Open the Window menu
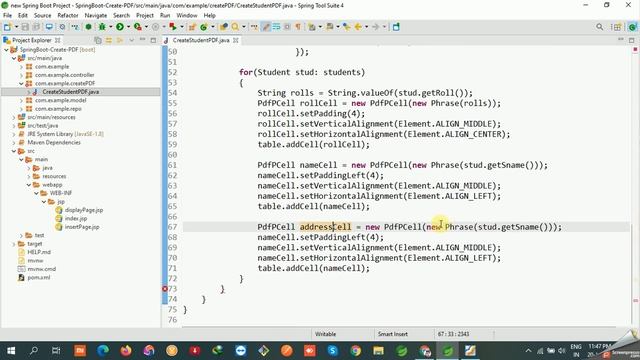 pos(187,15)
